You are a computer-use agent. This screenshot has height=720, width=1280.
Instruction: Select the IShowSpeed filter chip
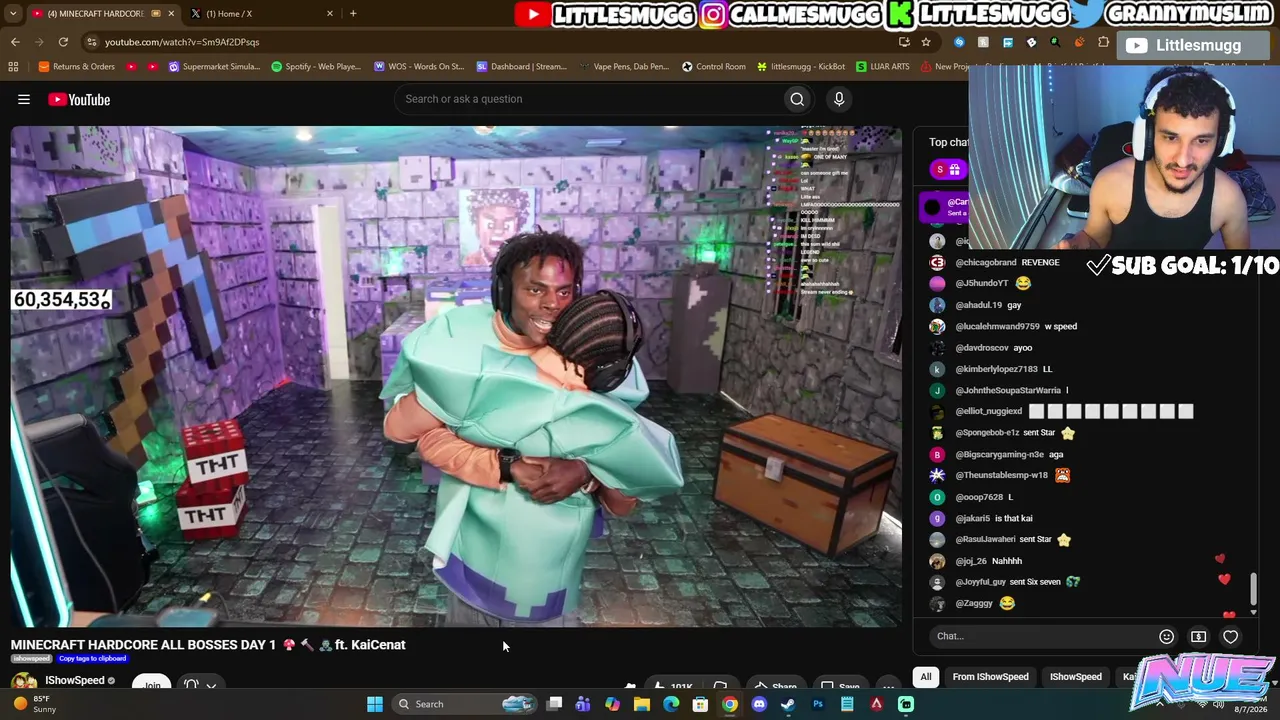pos(1076,677)
